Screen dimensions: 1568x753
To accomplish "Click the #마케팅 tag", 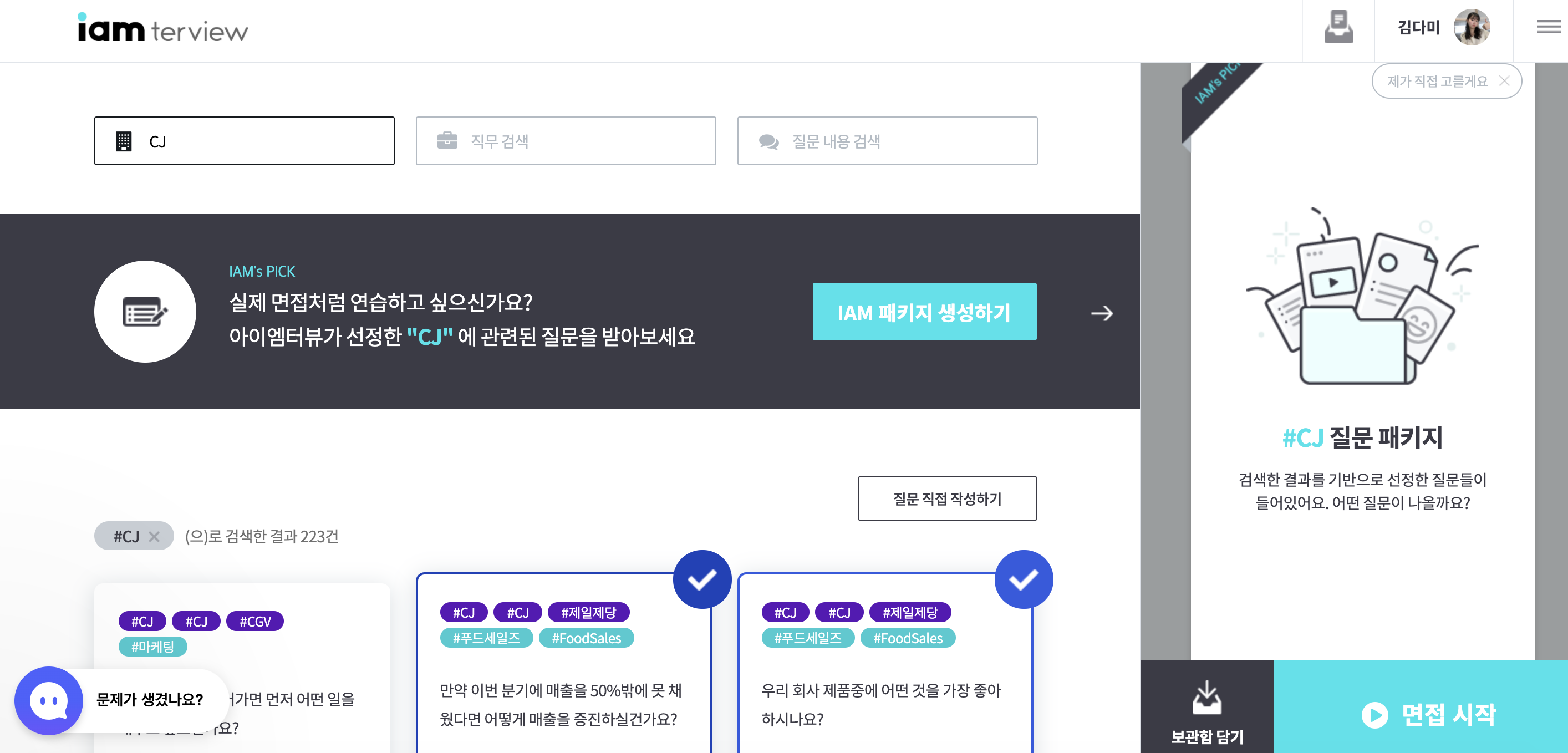I will coord(152,647).
